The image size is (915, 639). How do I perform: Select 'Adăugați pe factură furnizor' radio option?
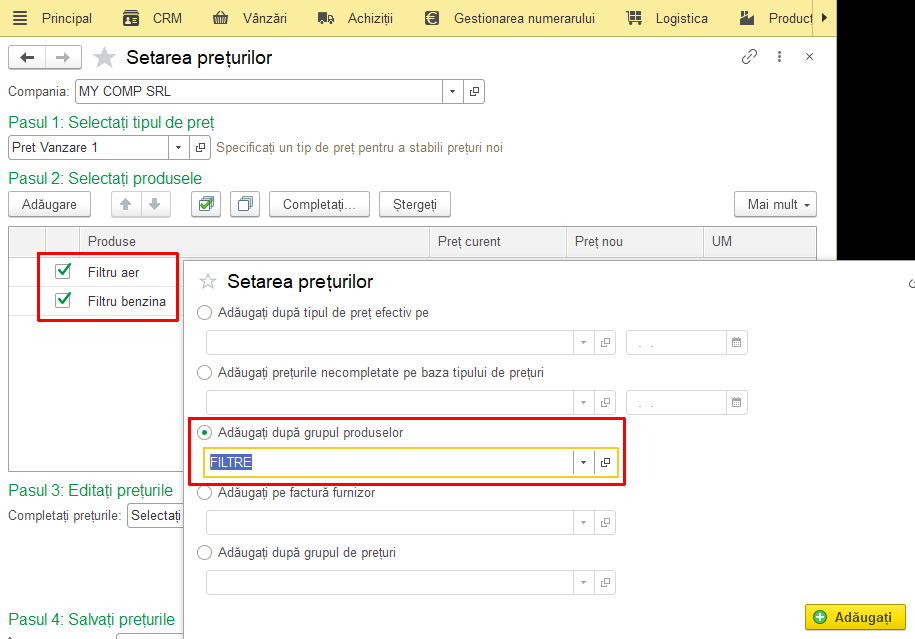click(204, 493)
